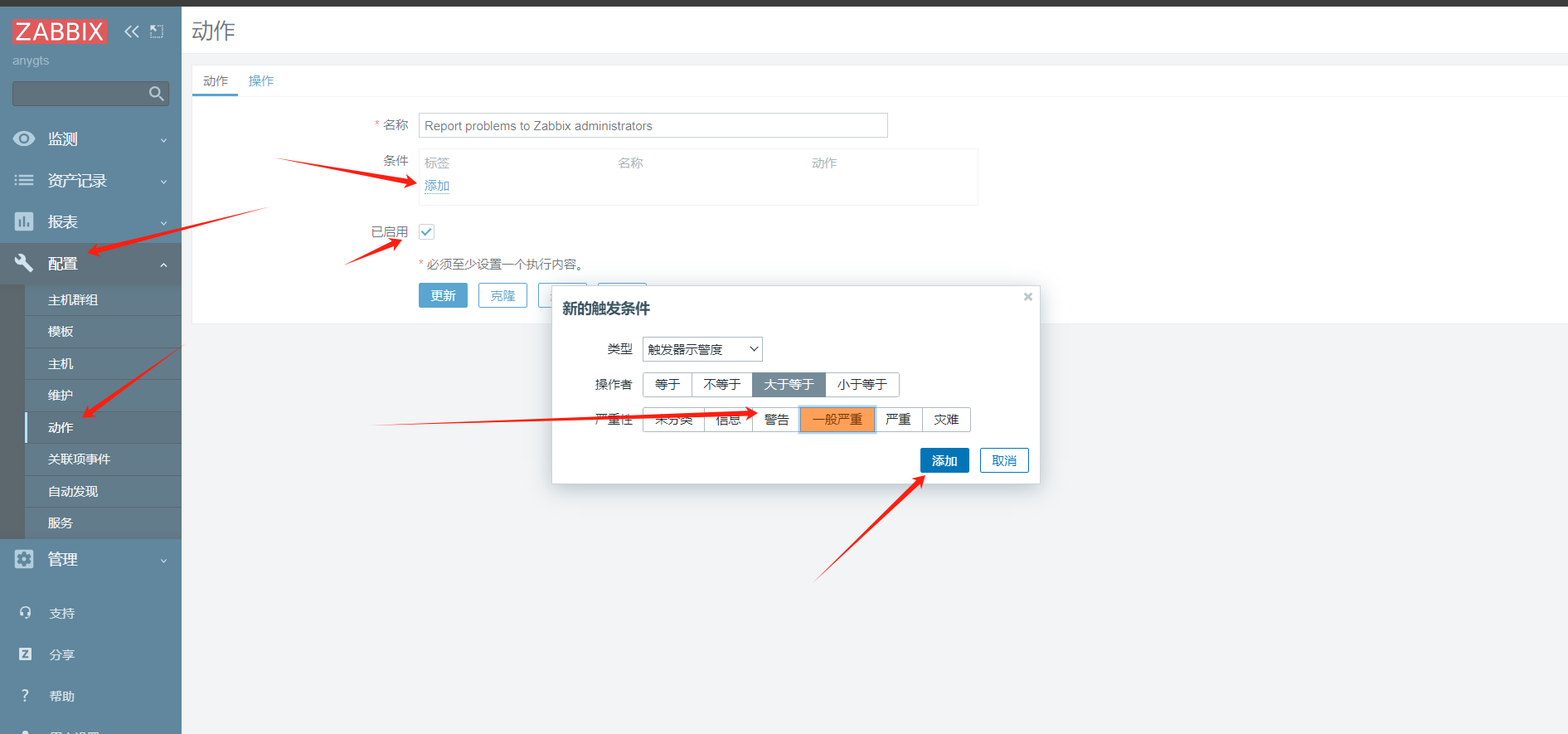This screenshot has width=1568, height=734.
Task: Open 主机群组 in the sidebar
Action: point(73,300)
